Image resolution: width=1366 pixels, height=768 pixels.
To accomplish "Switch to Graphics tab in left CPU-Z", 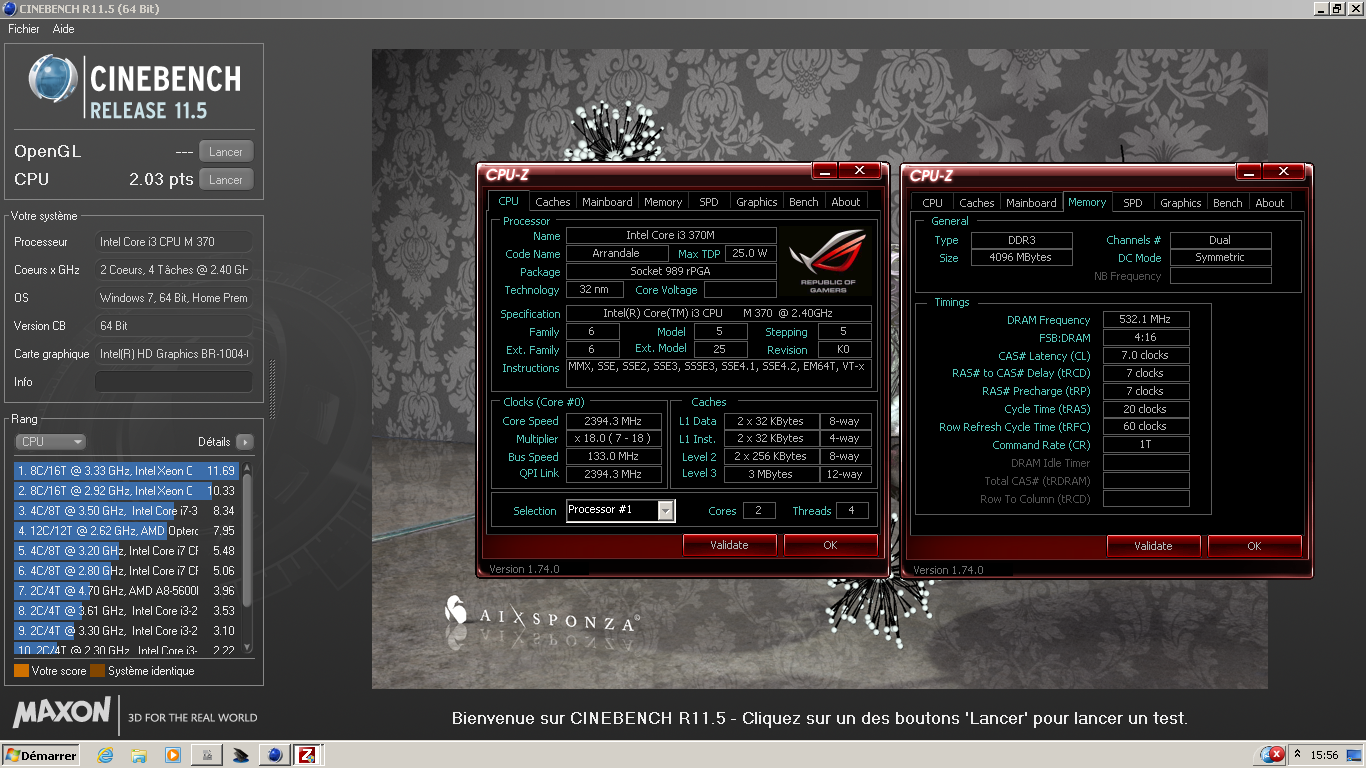I will 757,202.
